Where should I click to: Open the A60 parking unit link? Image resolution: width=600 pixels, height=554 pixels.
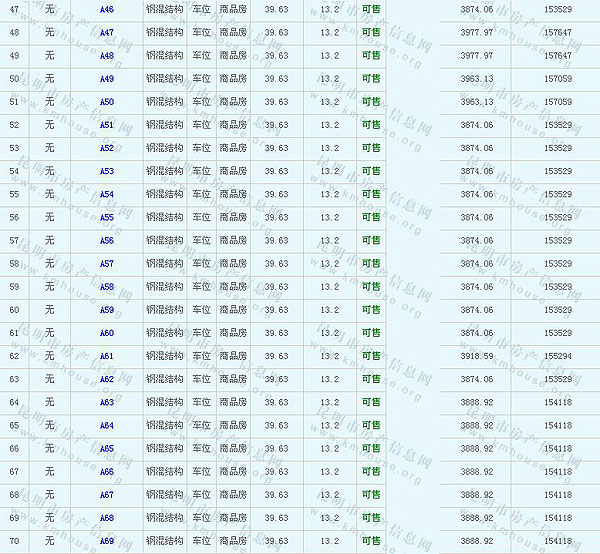coord(107,332)
